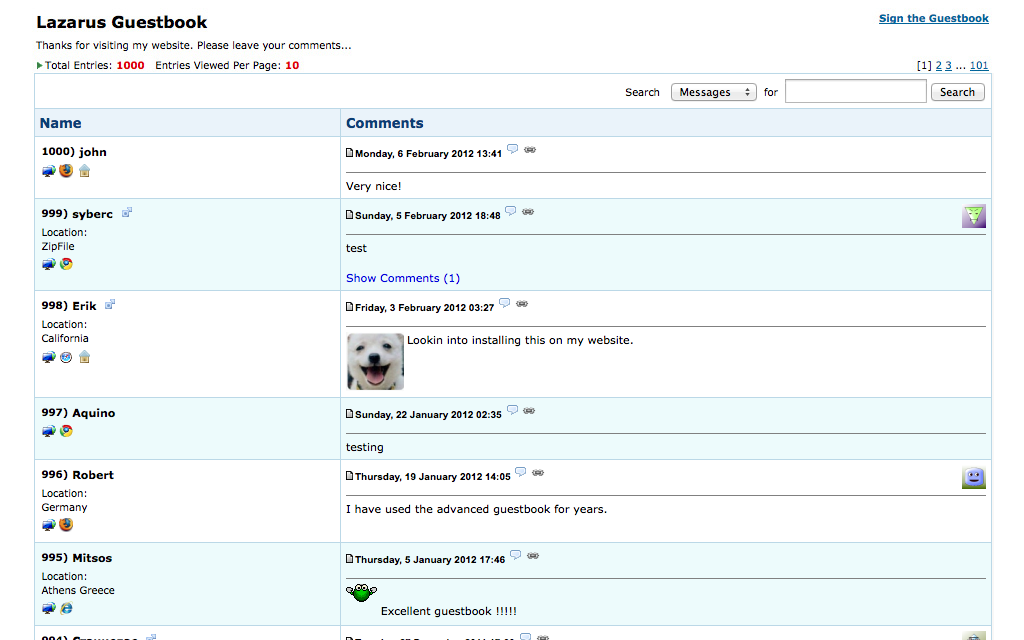Open the profile icon next to syberc
Screen dimensions: 1024x640
coord(127,213)
